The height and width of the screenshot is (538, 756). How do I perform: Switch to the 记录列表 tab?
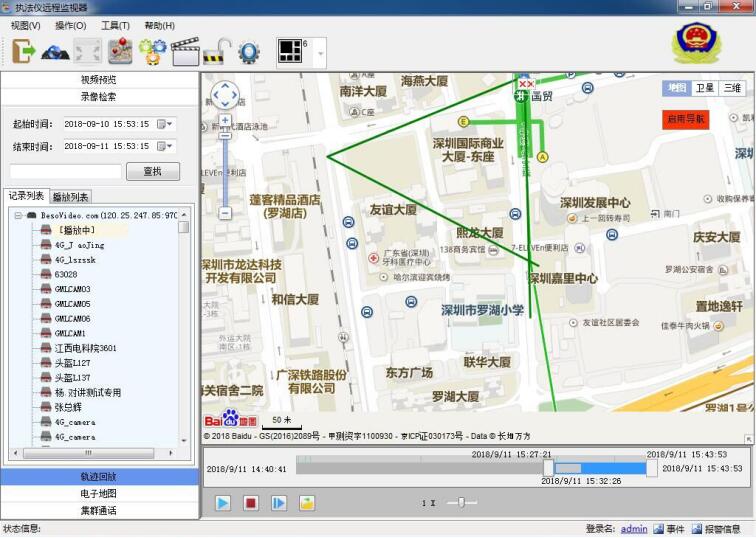[26, 195]
